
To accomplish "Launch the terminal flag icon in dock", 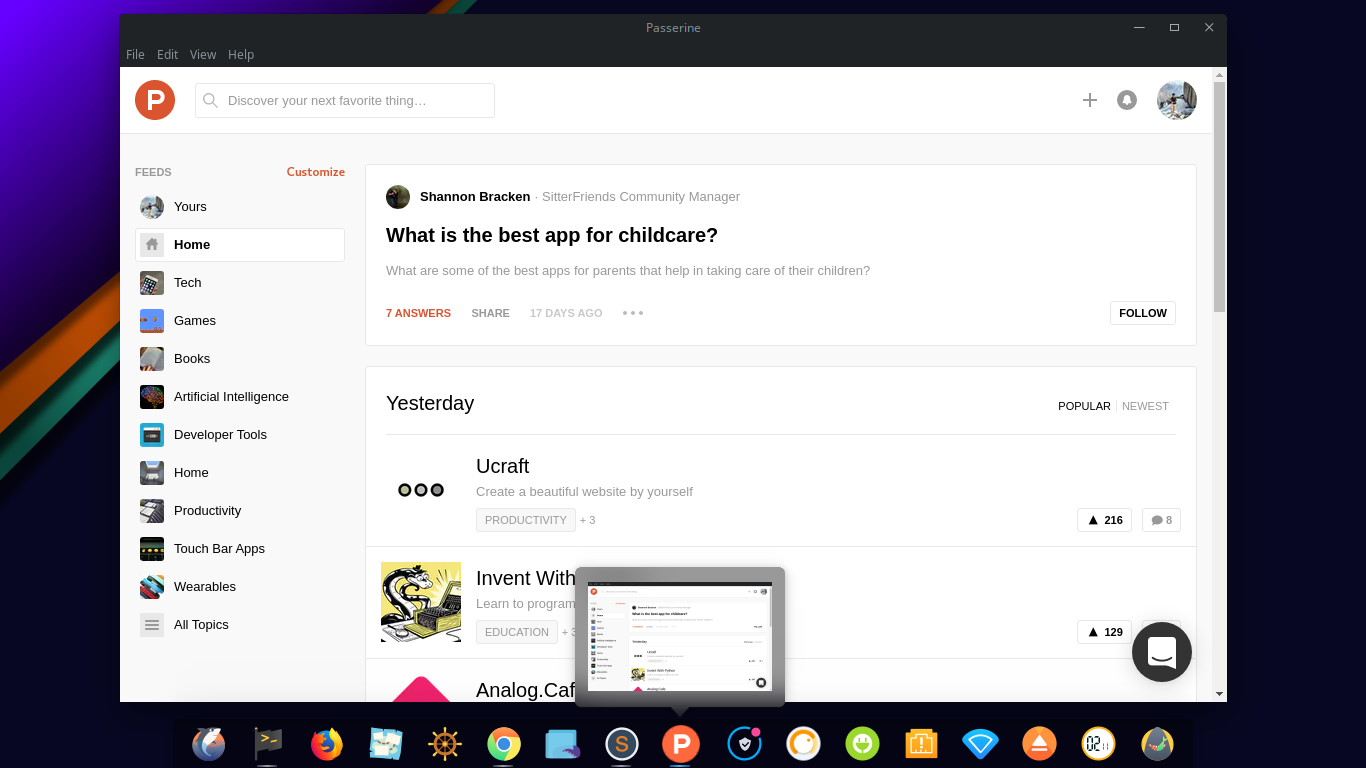I will pos(268,744).
